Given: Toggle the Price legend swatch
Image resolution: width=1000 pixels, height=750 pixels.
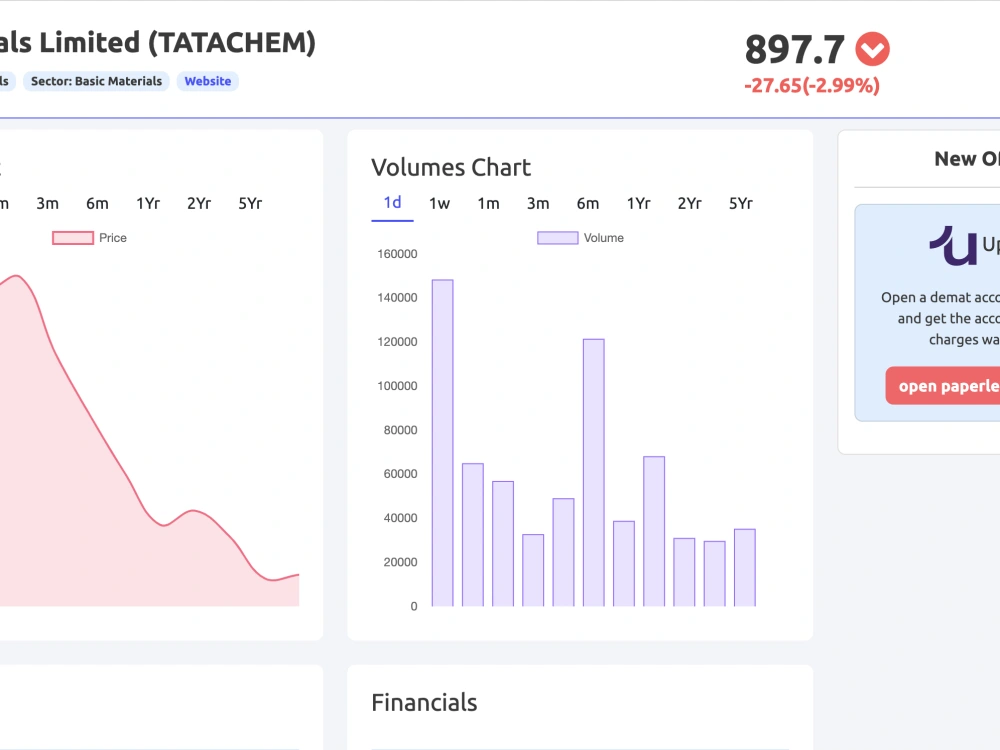Looking at the screenshot, I should coord(73,238).
